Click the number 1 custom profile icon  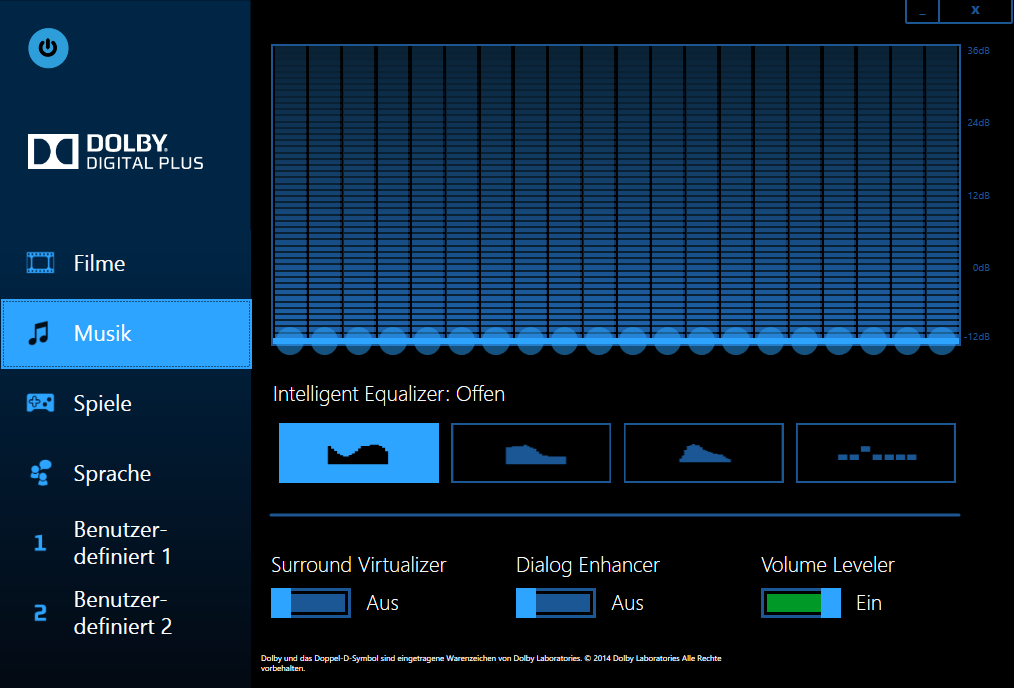40,543
